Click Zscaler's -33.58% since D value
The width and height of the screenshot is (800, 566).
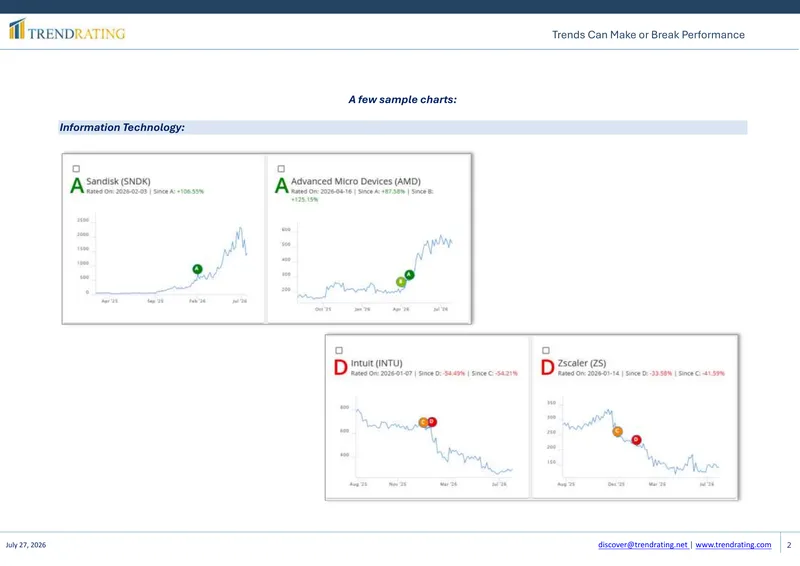[x=661, y=374]
